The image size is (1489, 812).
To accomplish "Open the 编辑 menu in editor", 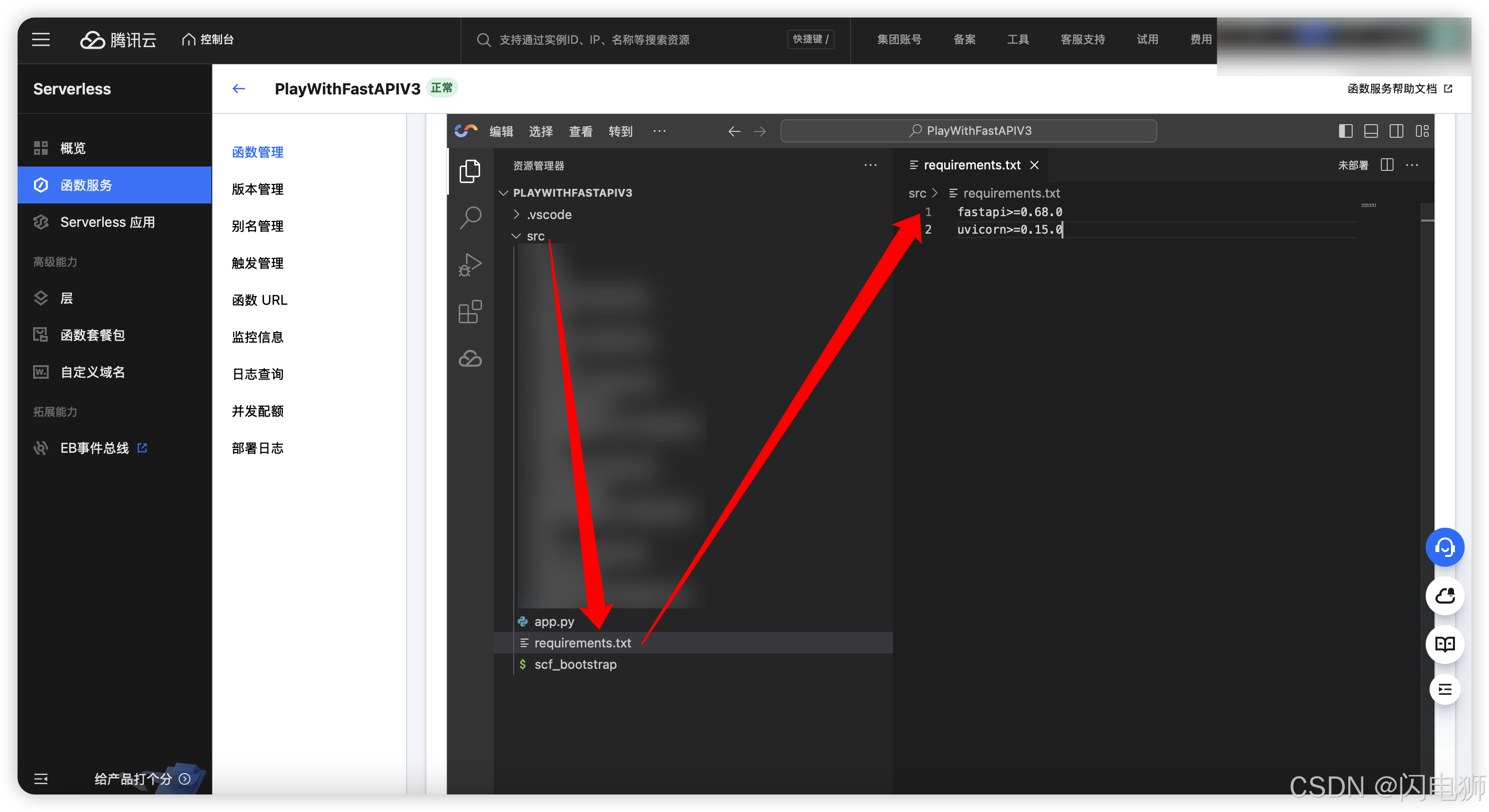I will click(501, 131).
